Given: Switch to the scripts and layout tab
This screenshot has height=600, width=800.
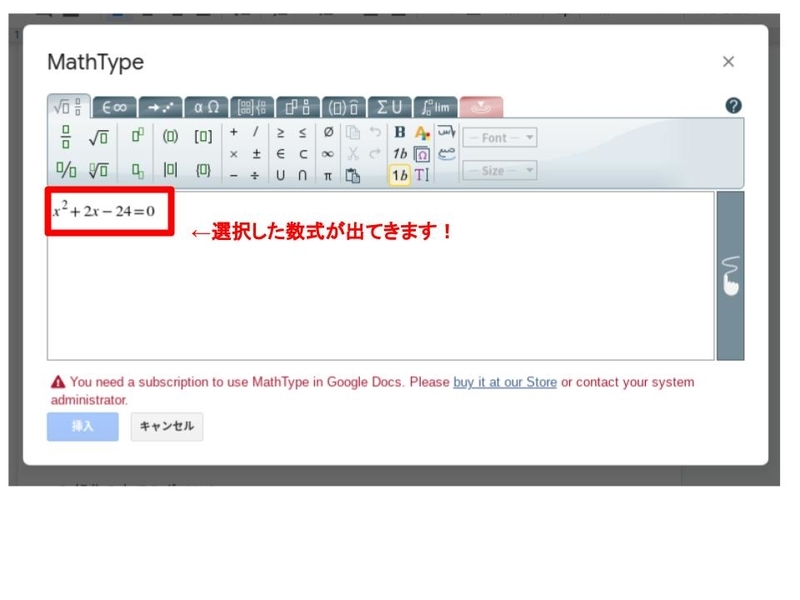Looking at the screenshot, I should pos(298,107).
